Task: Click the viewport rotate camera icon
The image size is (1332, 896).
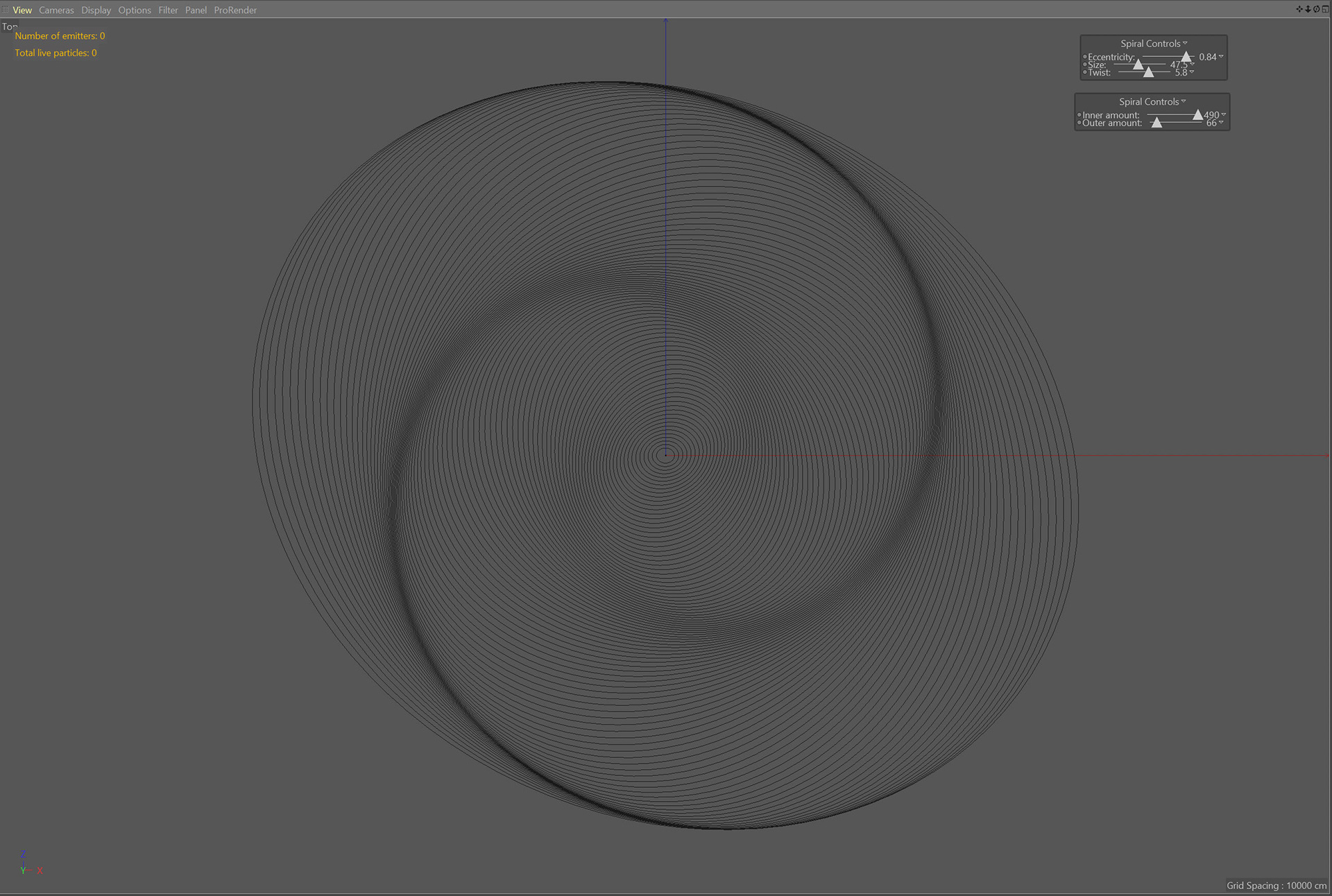Action: [x=1316, y=10]
